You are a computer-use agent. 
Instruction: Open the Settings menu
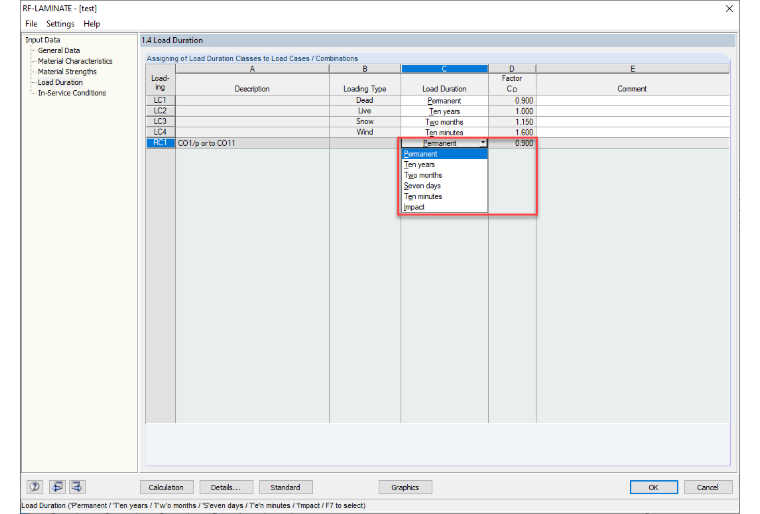60,24
